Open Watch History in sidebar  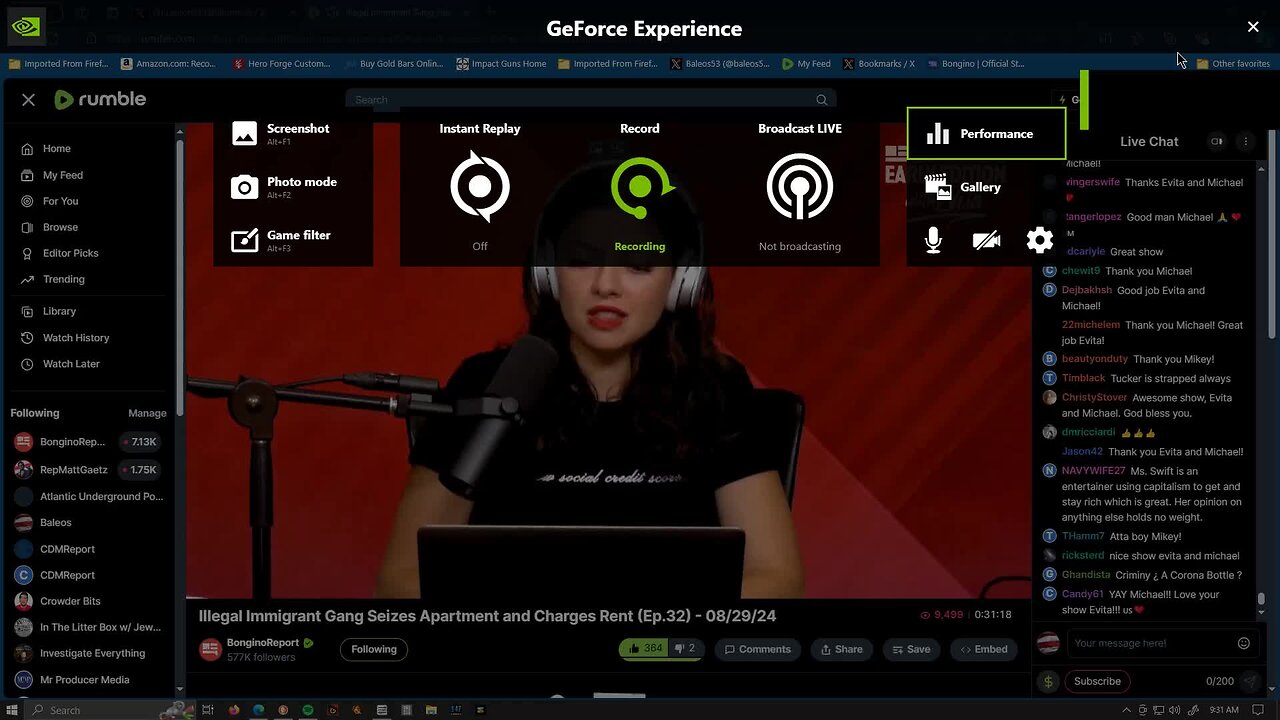[x=64, y=338]
